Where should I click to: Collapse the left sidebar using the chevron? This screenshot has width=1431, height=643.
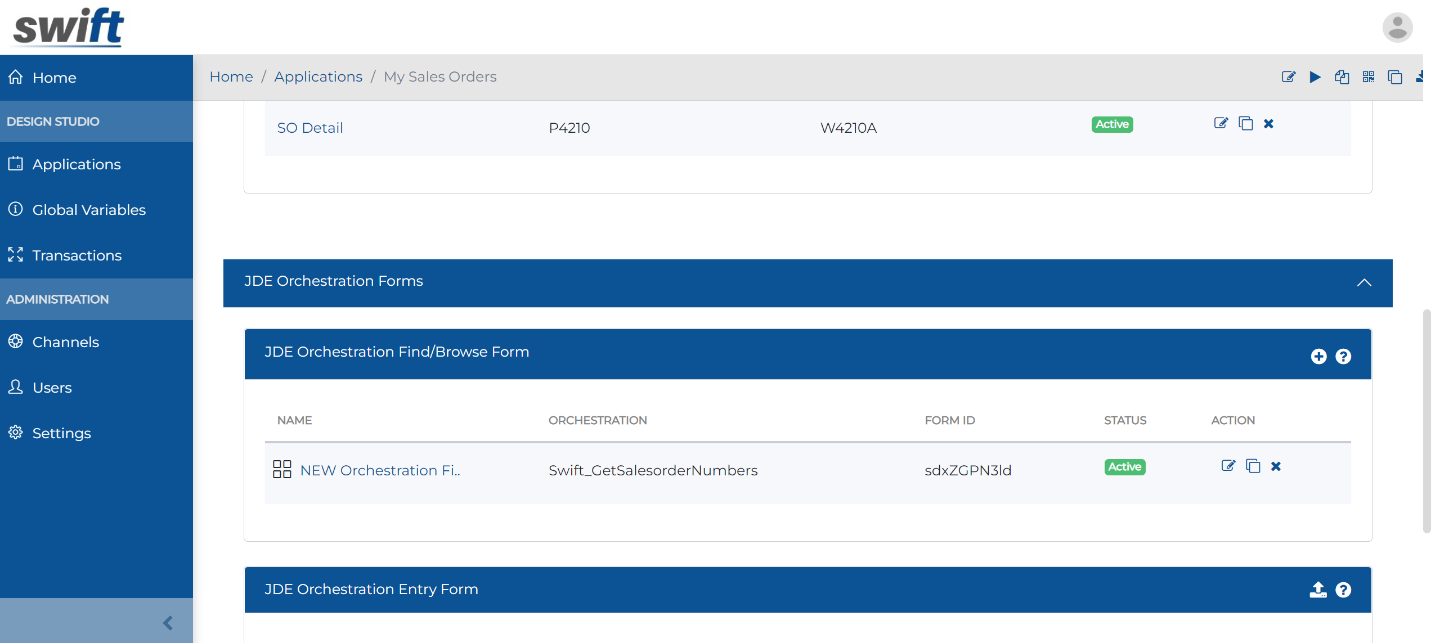tap(167, 622)
